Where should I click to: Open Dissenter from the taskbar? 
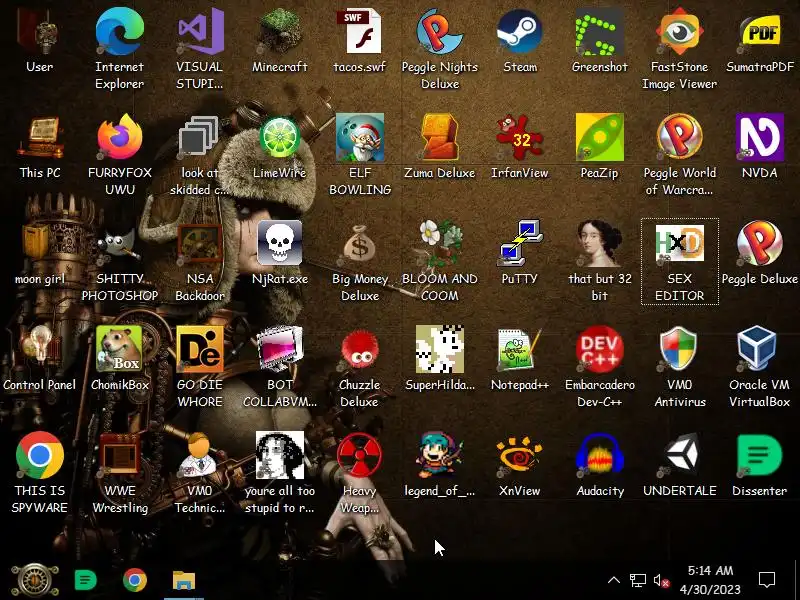click(x=85, y=581)
